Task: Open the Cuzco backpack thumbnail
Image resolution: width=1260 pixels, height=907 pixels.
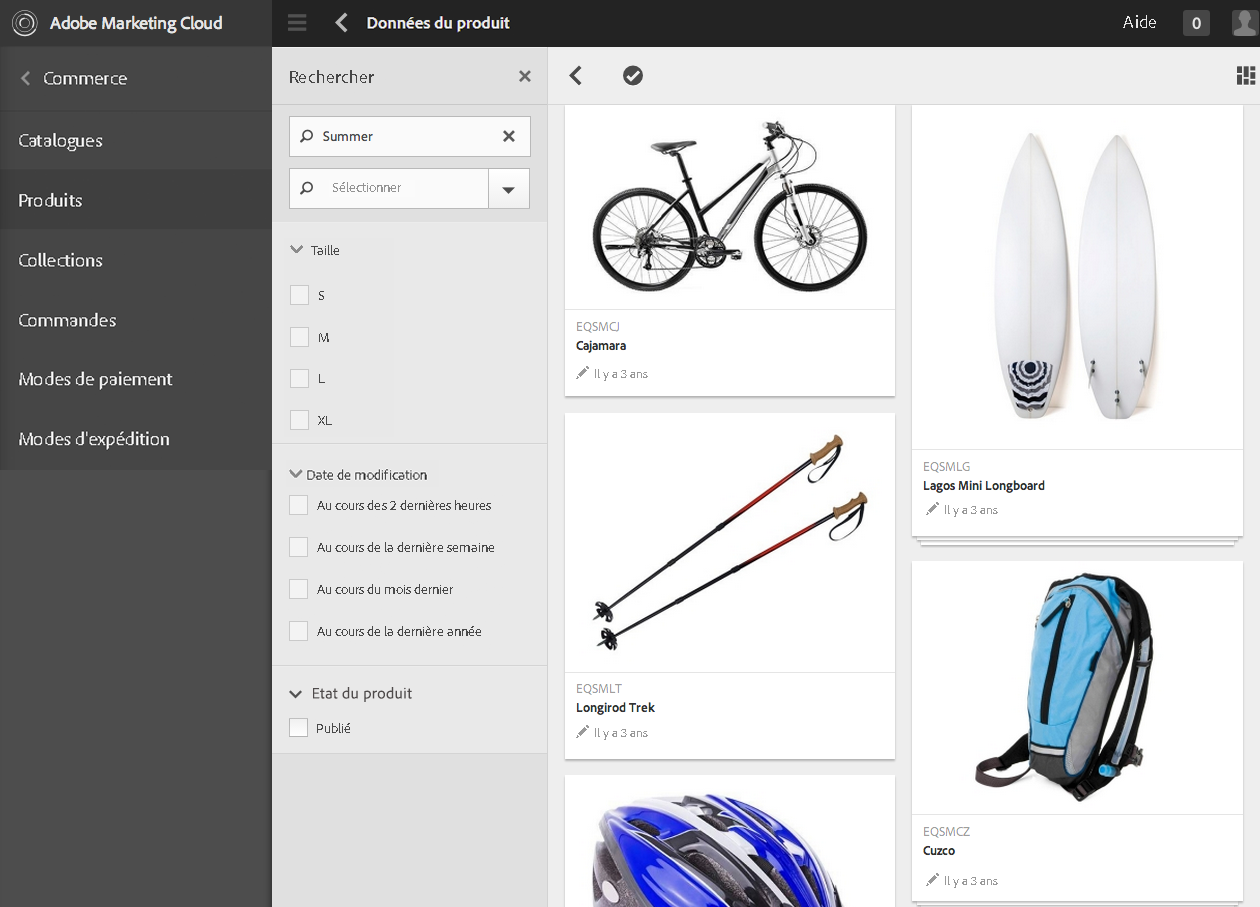Action: coord(1077,687)
